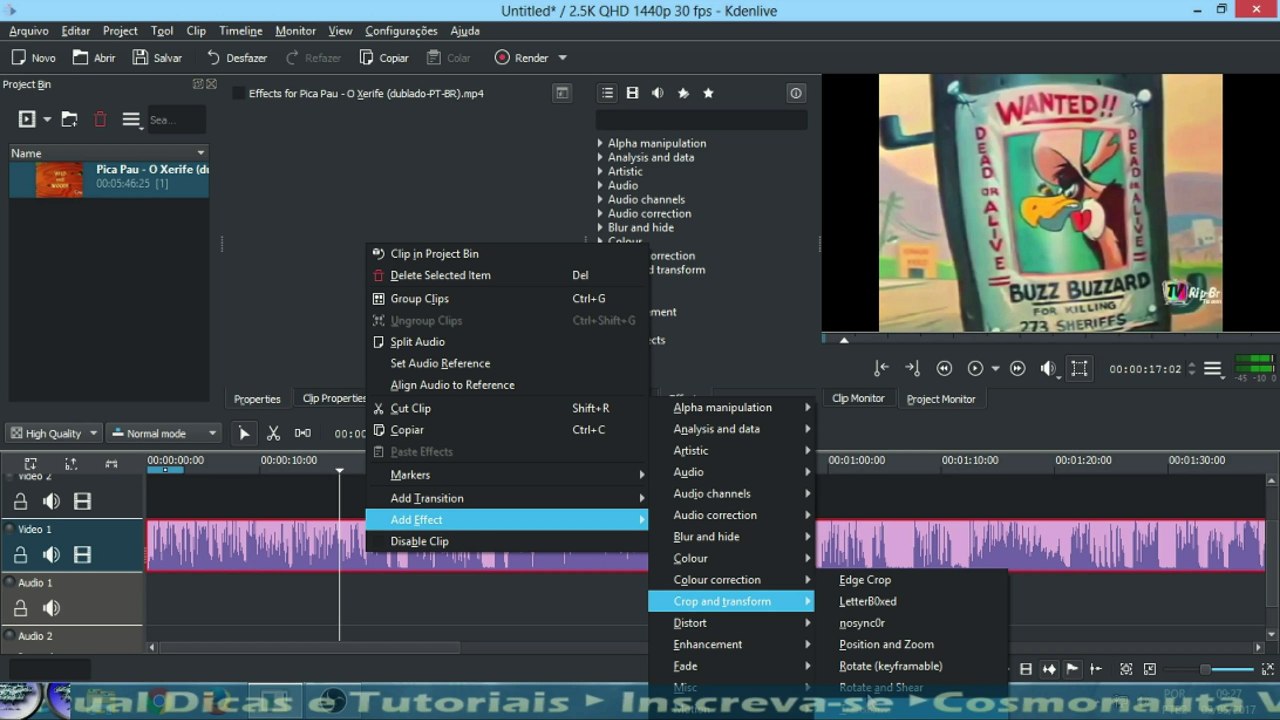The height and width of the screenshot is (720, 1280).
Task: Click the monitor timecode stepper arrows
Action: 1190,369
